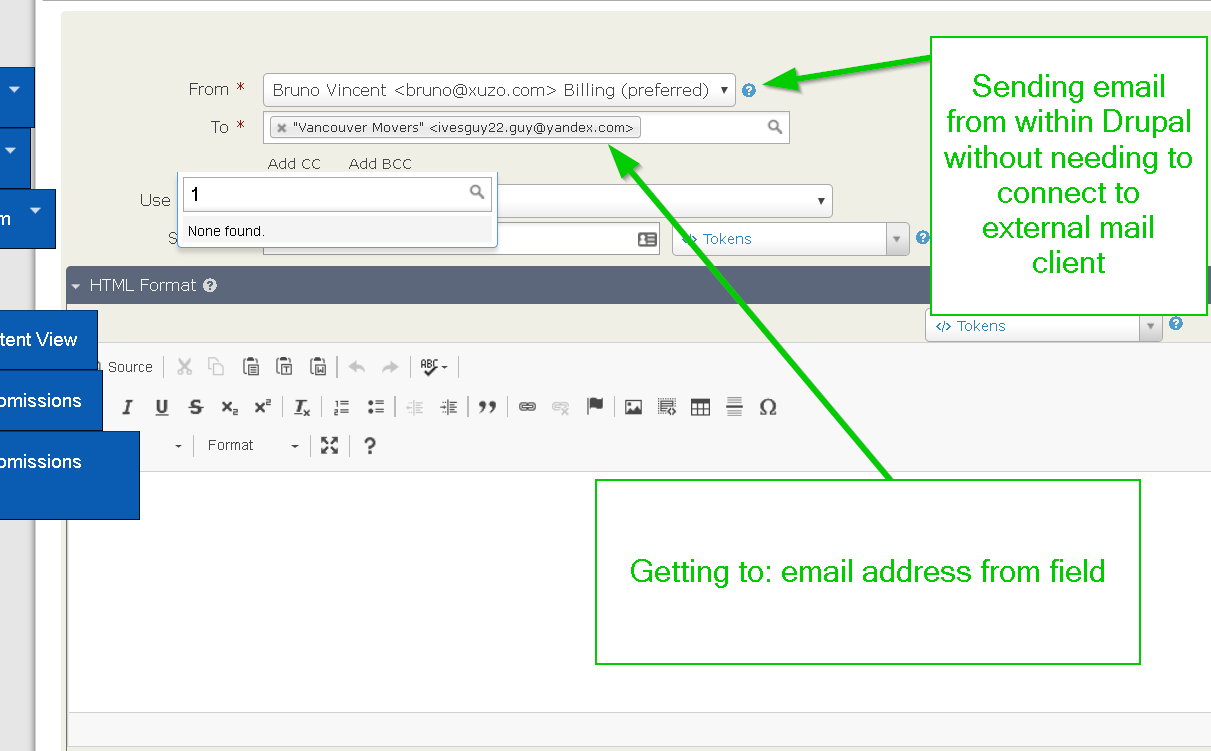Toggle italic formatting
Image resolution: width=1211 pixels, height=751 pixels.
click(x=127, y=407)
